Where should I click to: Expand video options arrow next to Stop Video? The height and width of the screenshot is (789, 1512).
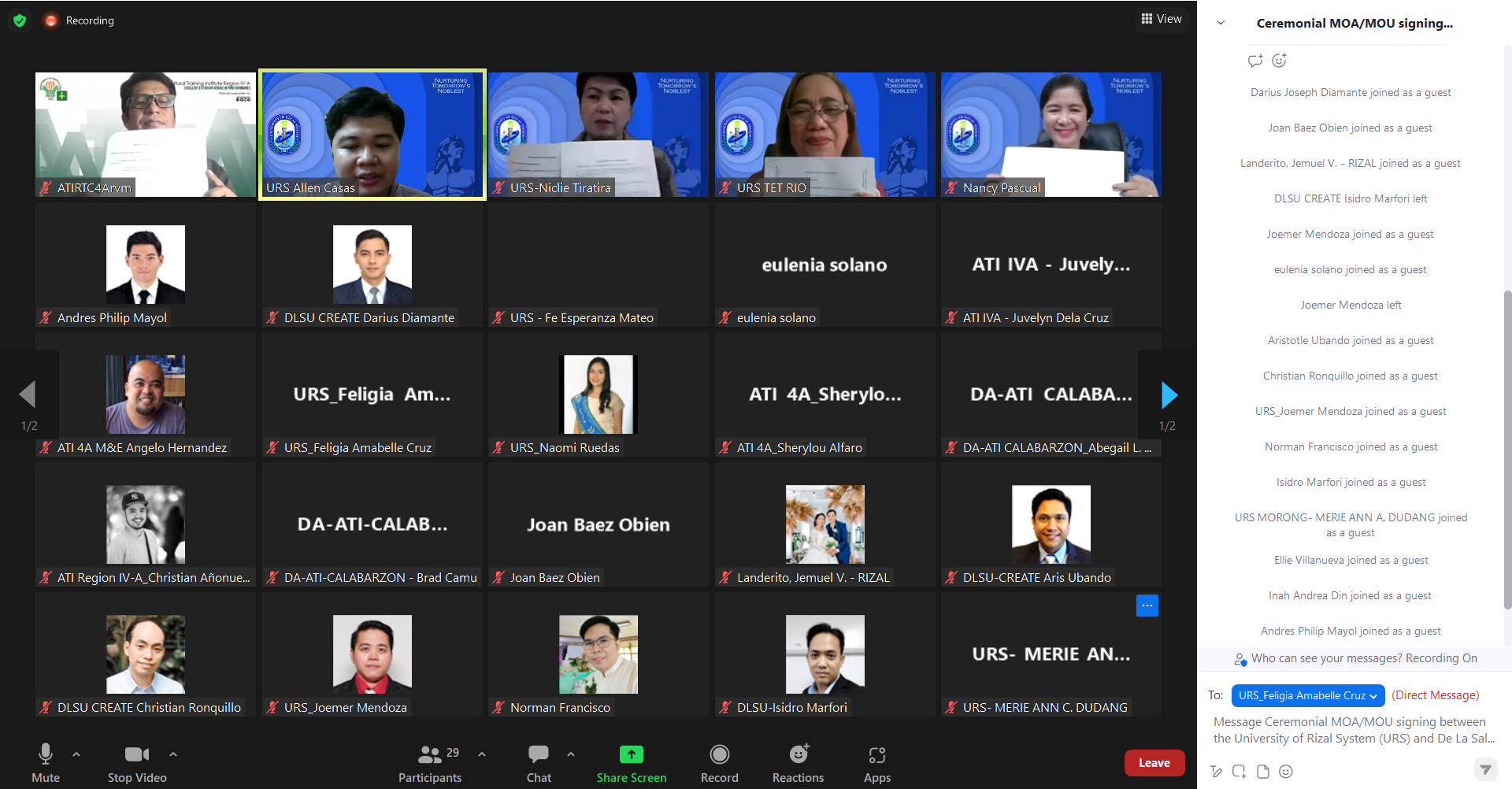173,754
